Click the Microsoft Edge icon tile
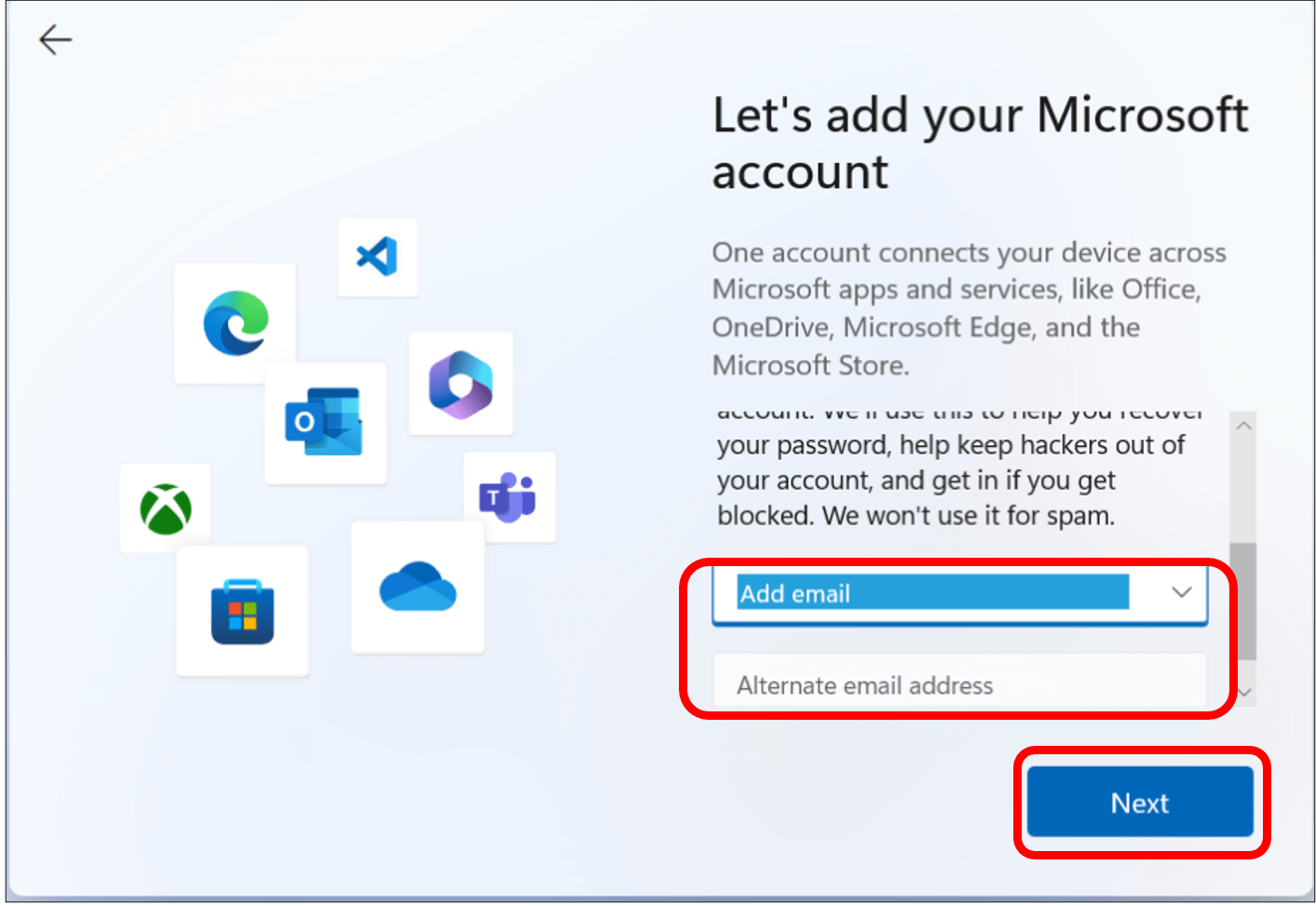1316x906 pixels. (236, 323)
